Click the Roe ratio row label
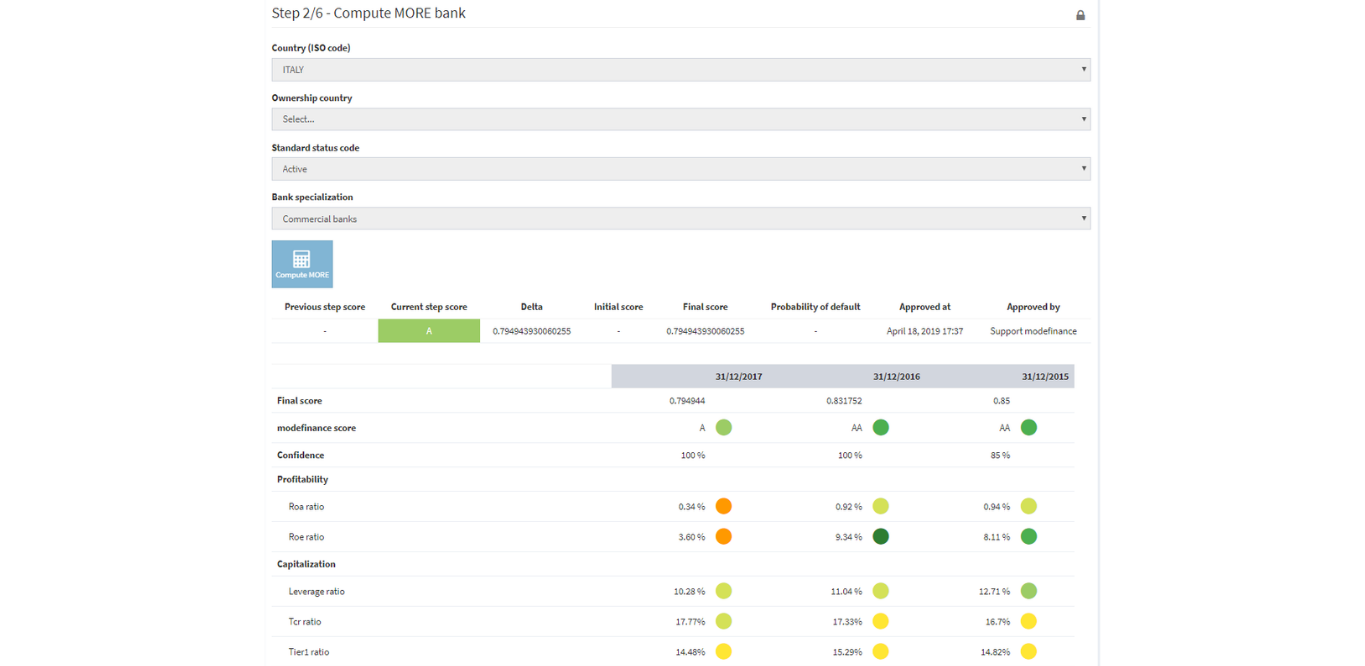This screenshot has width=1365, height=666. tap(306, 537)
